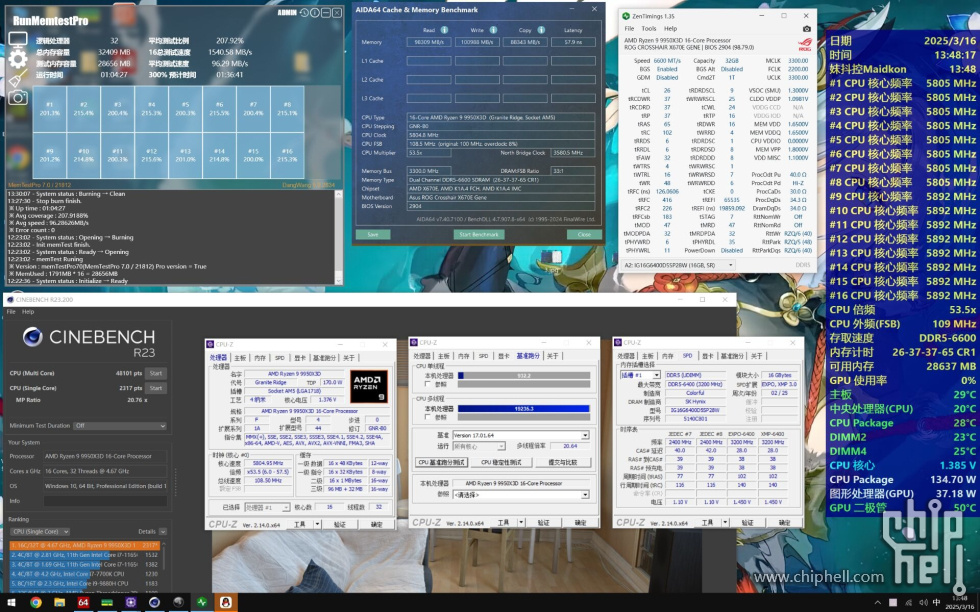This screenshot has height=612, width=980.
Task: Open the info icon in RunMemtestPro header
Action: click(x=315, y=13)
